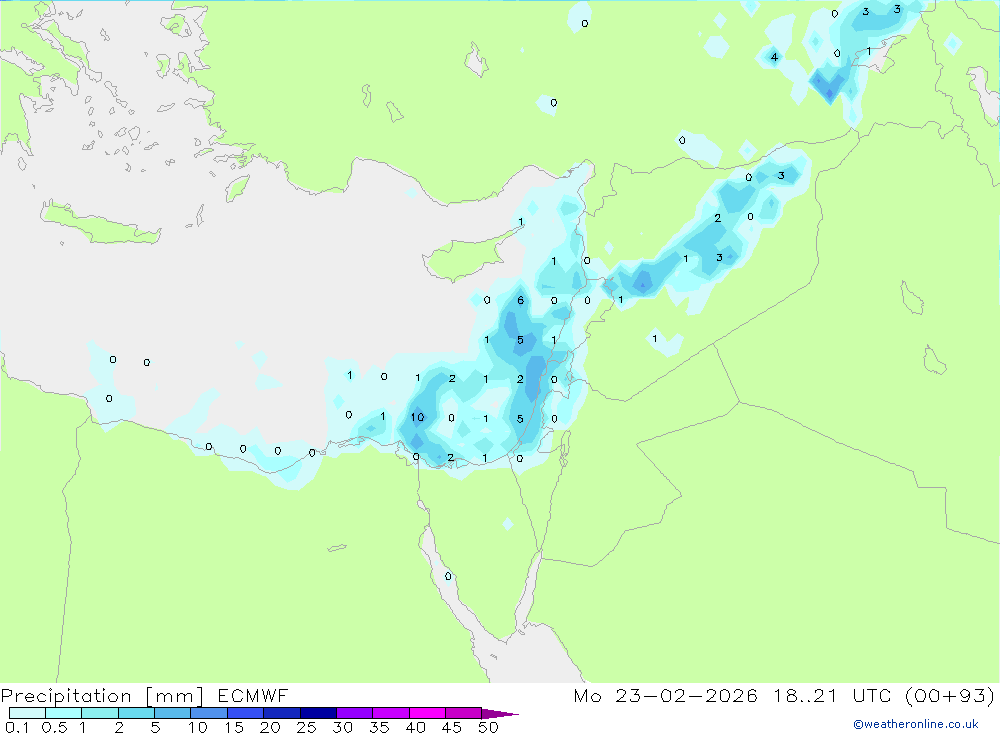Click the '50' label under the legend
This screenshot has width=1000, height=733.
pos(488,727)
